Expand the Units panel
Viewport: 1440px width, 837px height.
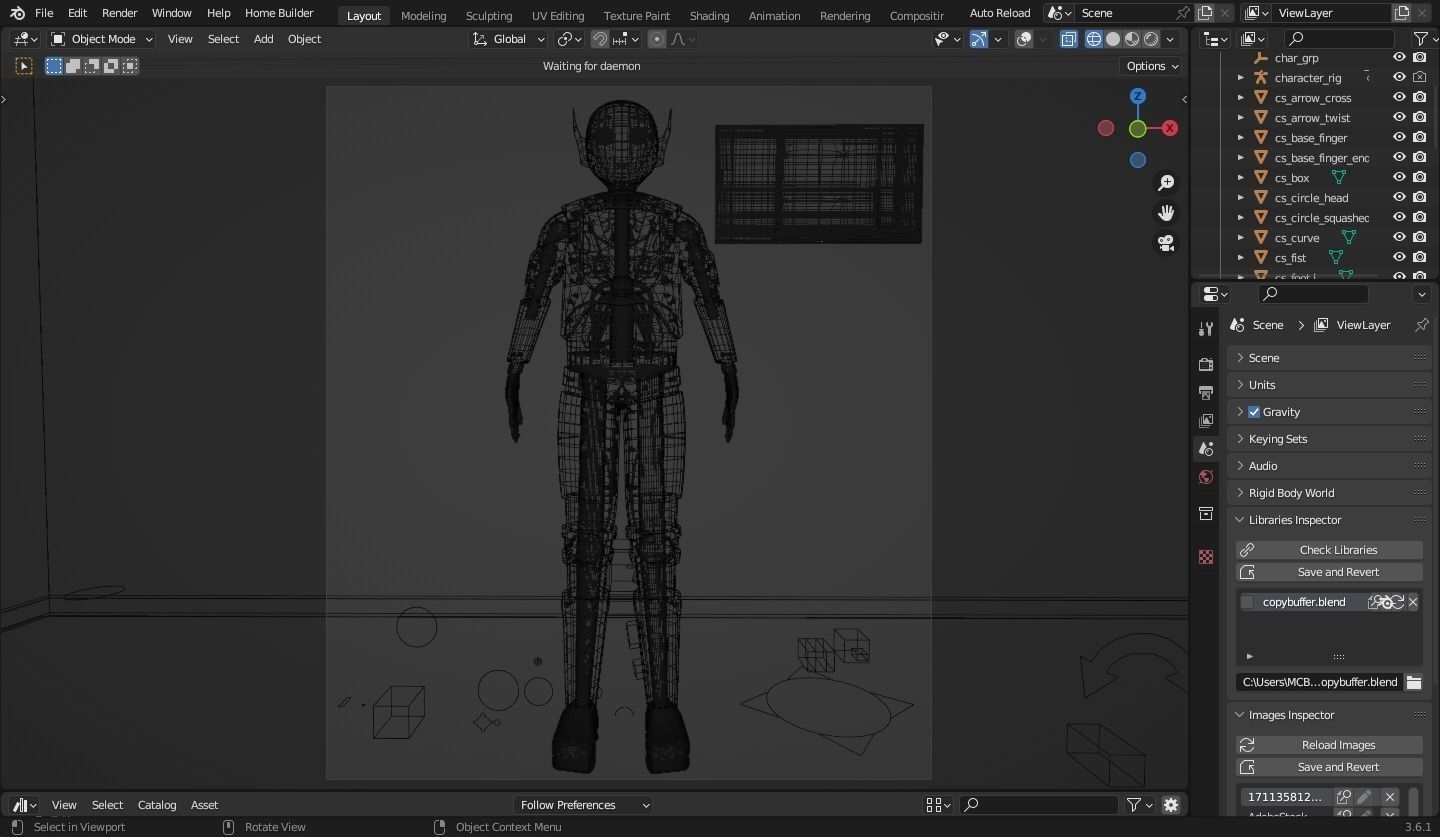[x=1330, y=385]
